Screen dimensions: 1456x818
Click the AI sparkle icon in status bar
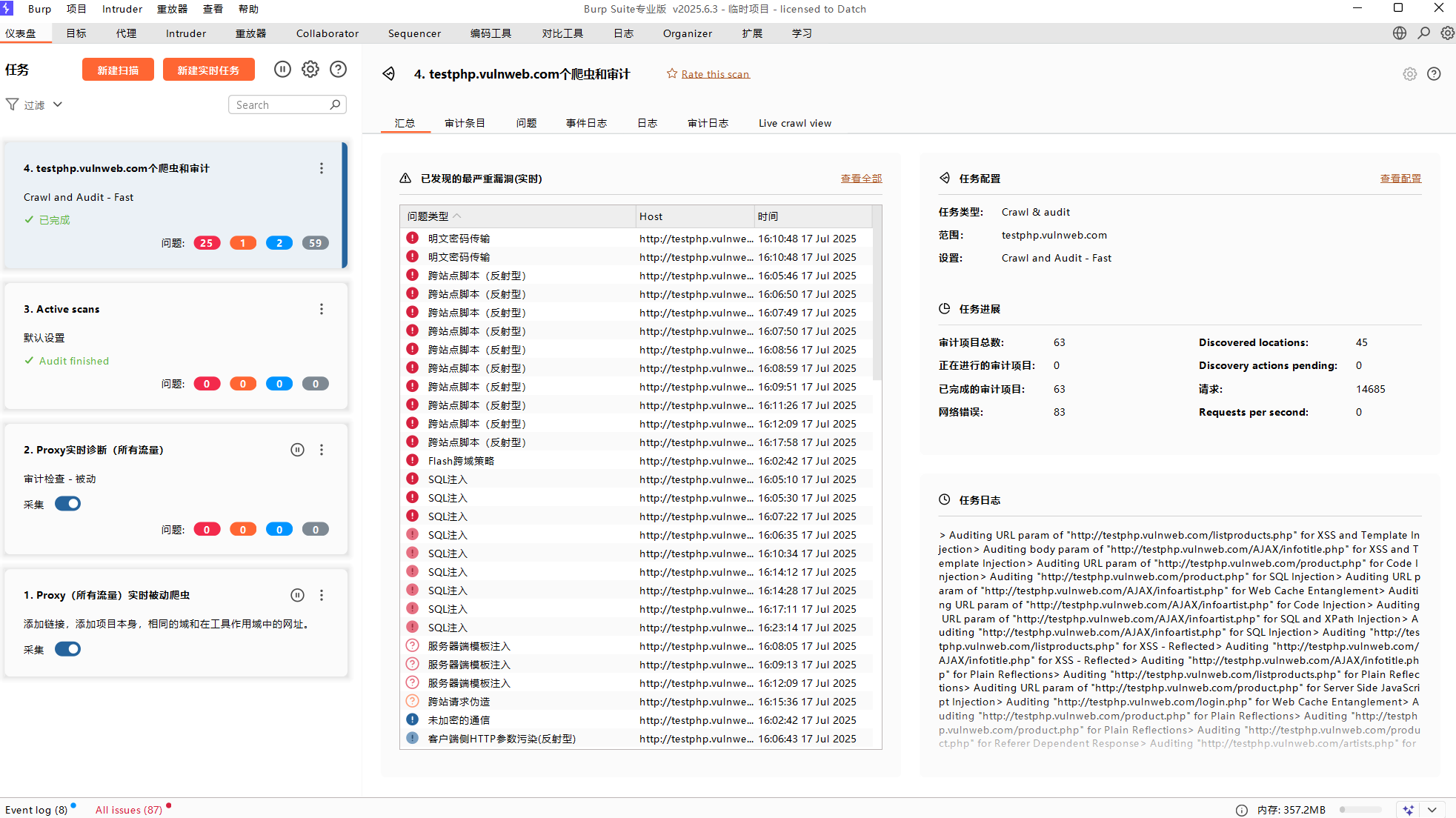1408,810
